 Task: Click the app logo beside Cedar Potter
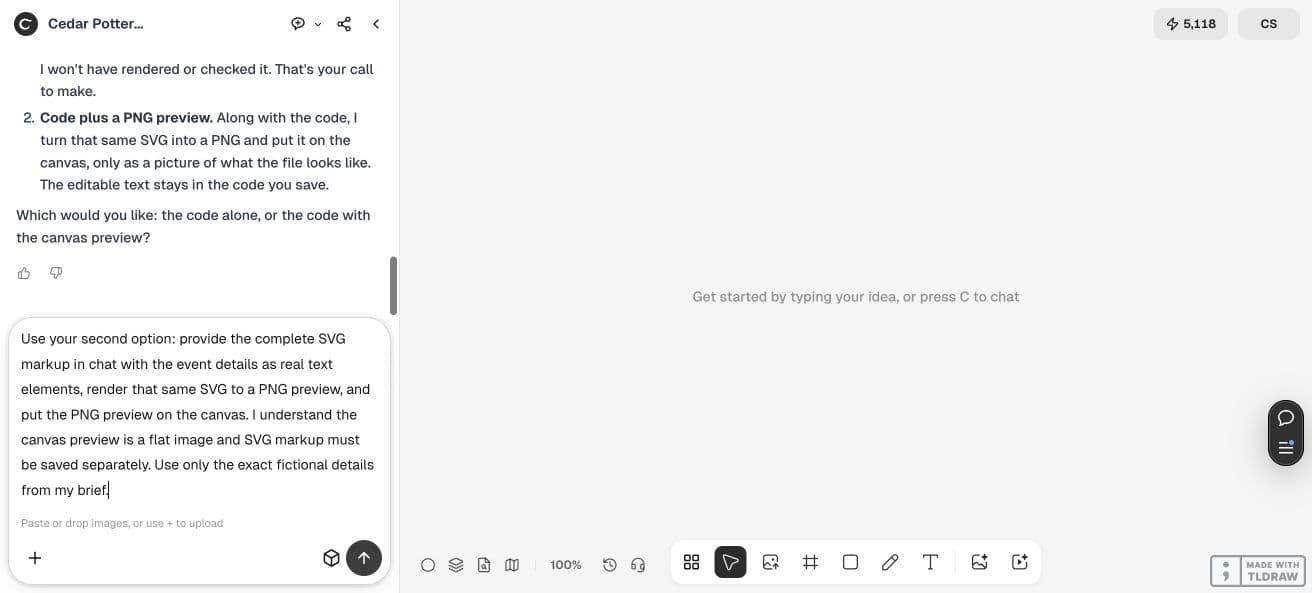[26, 24]
